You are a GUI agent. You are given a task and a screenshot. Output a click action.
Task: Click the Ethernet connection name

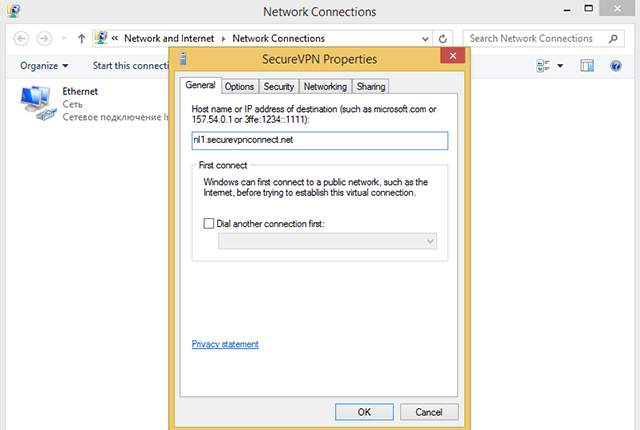pyautogui.click(x=80, y=91)
